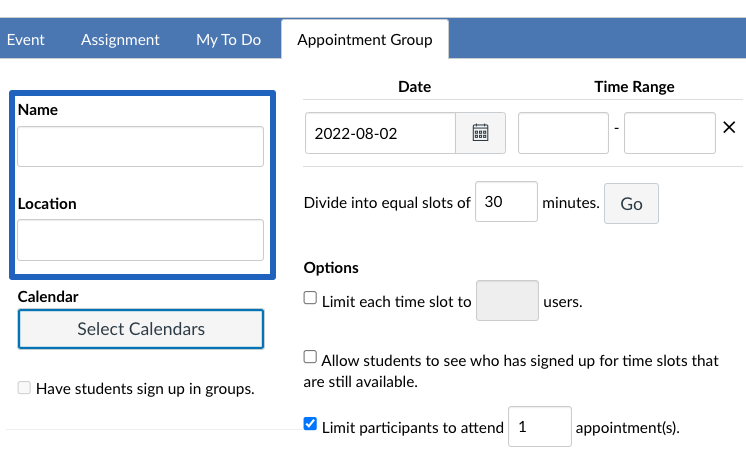Select the Appointment Group tab

[x=365, y=40]
